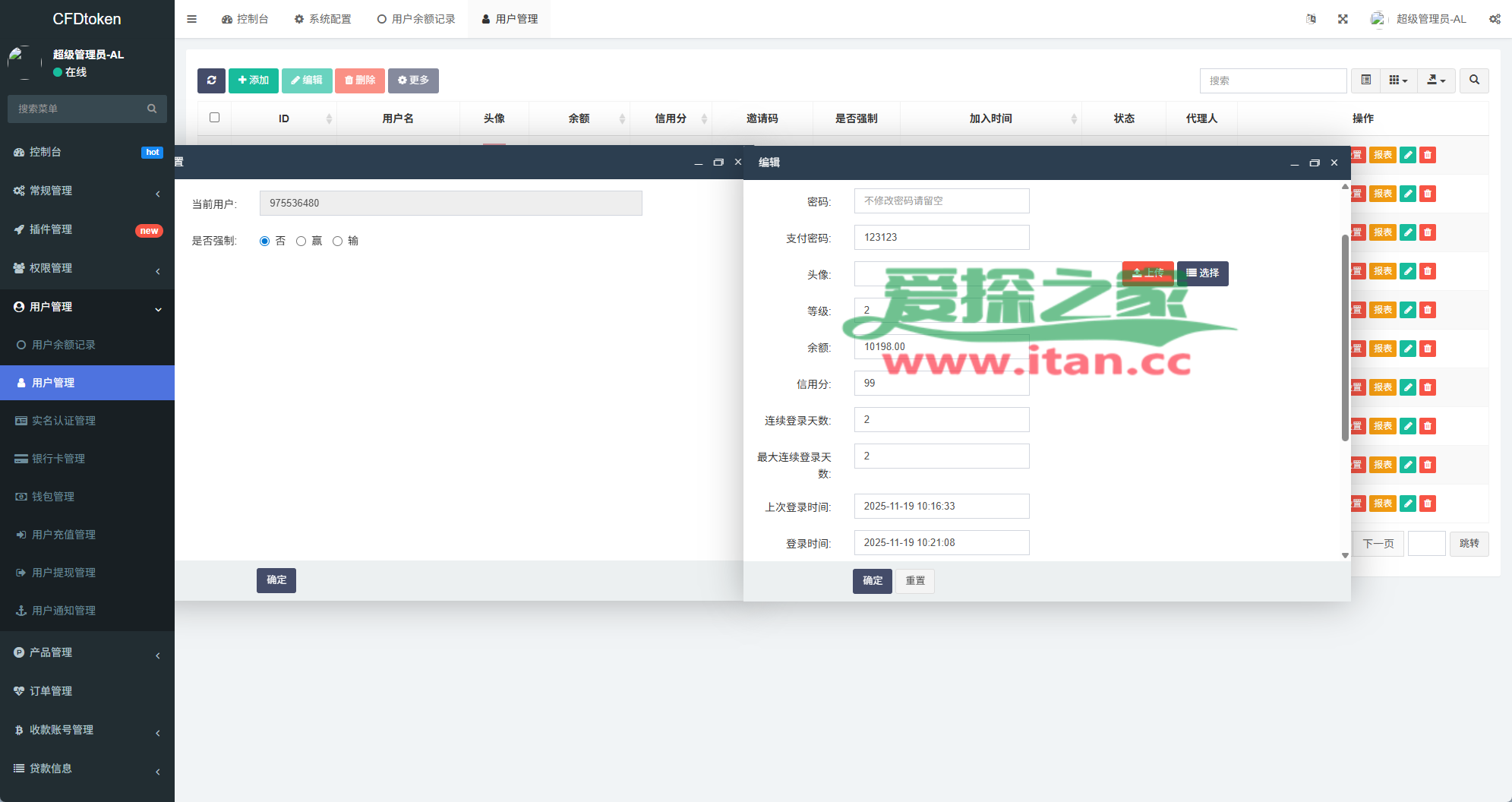Toggle the table view list icon
Screen dimensions: 1512x802
coord(1365,81)
